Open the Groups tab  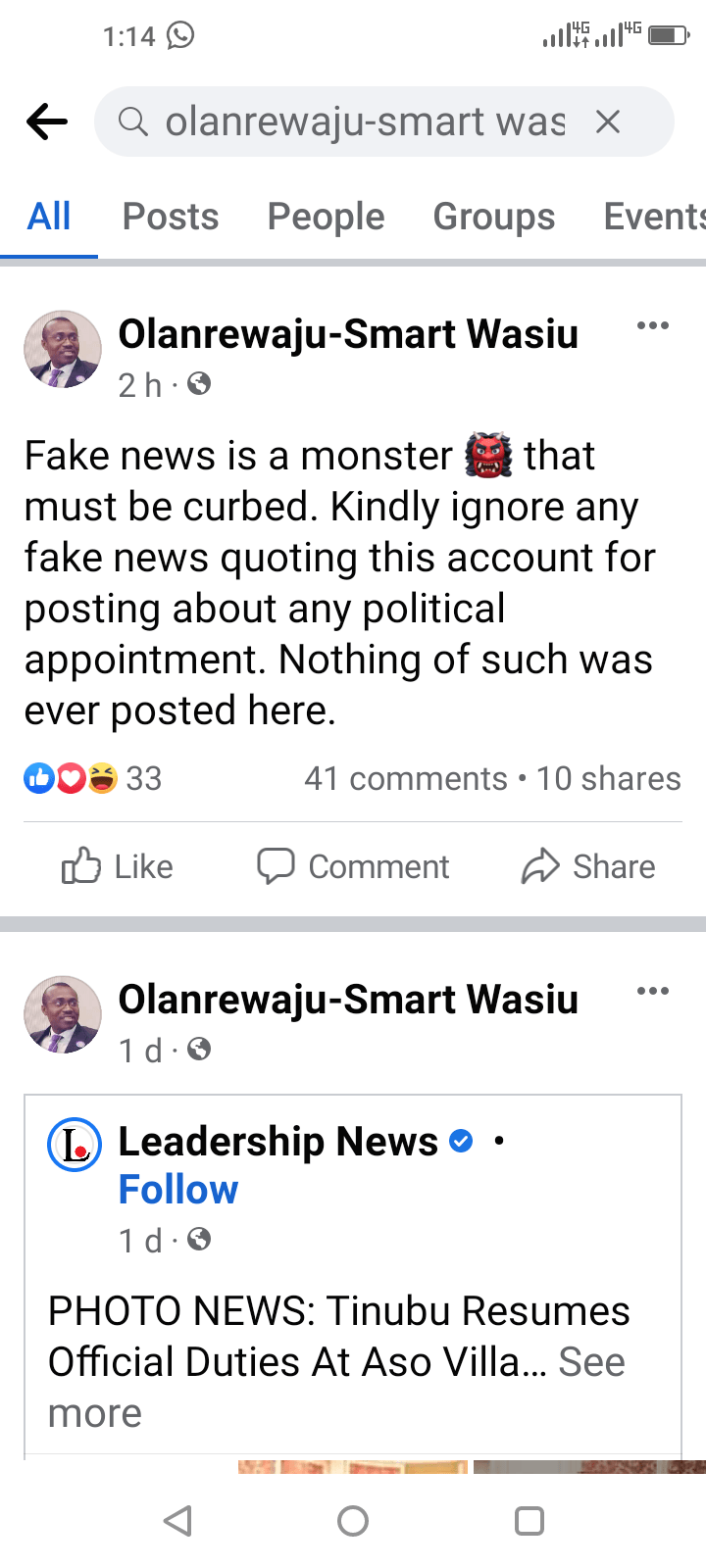[x=494, y=217]
